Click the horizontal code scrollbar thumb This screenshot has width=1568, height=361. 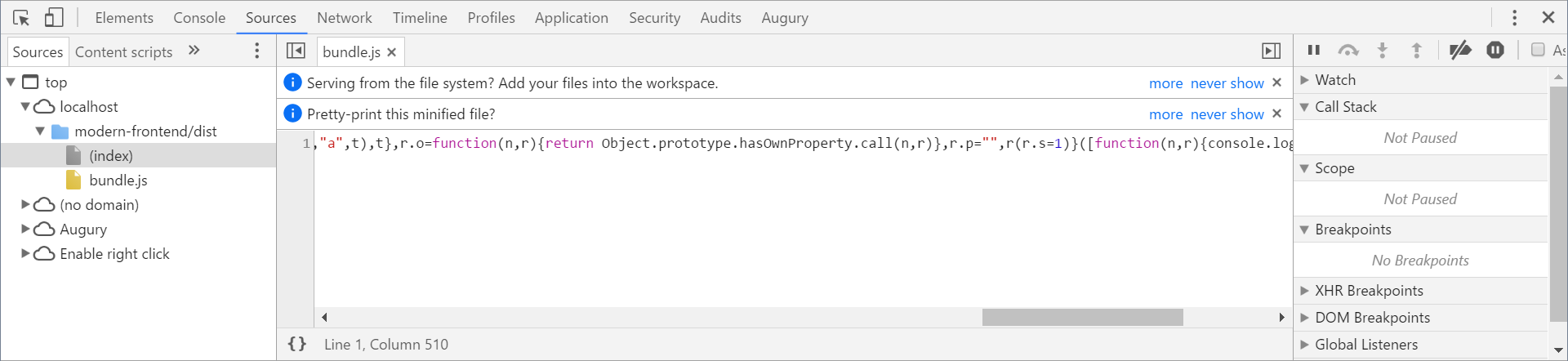point(1082,318)
